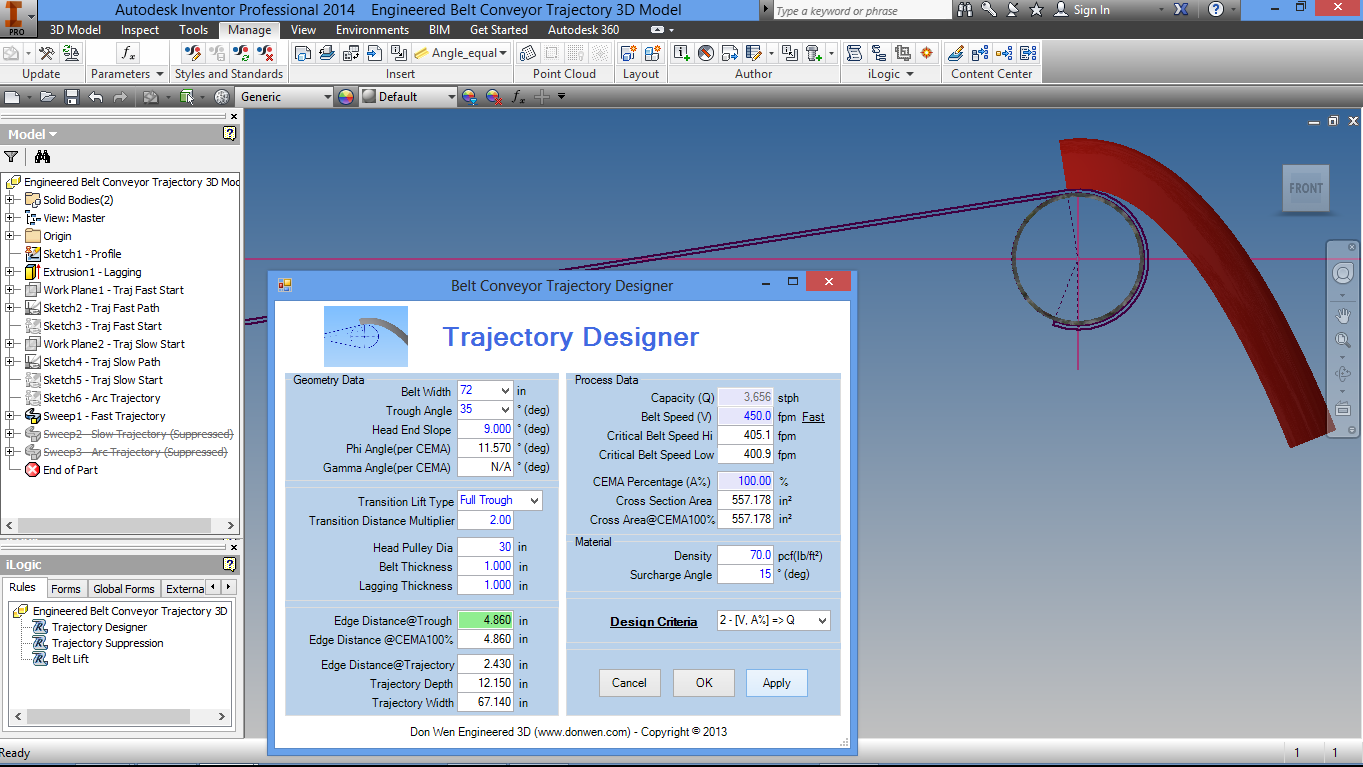The height and width of the screenshot is (767, 1363).
Task: Click the iLogic Browser tree icon in ribbon
Action: click(878, 53)
